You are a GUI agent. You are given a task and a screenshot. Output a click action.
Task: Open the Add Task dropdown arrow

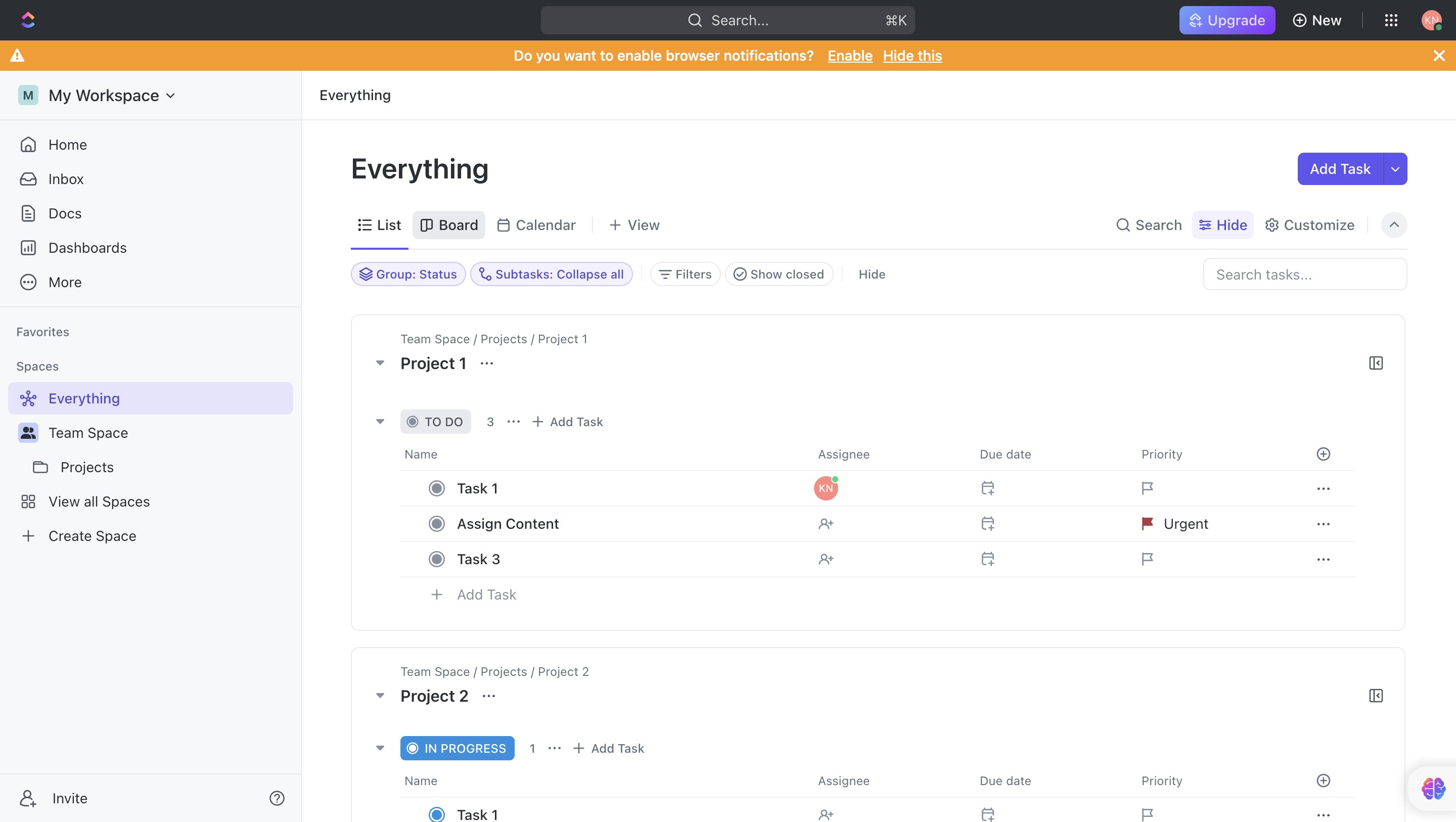[1395, 169]
